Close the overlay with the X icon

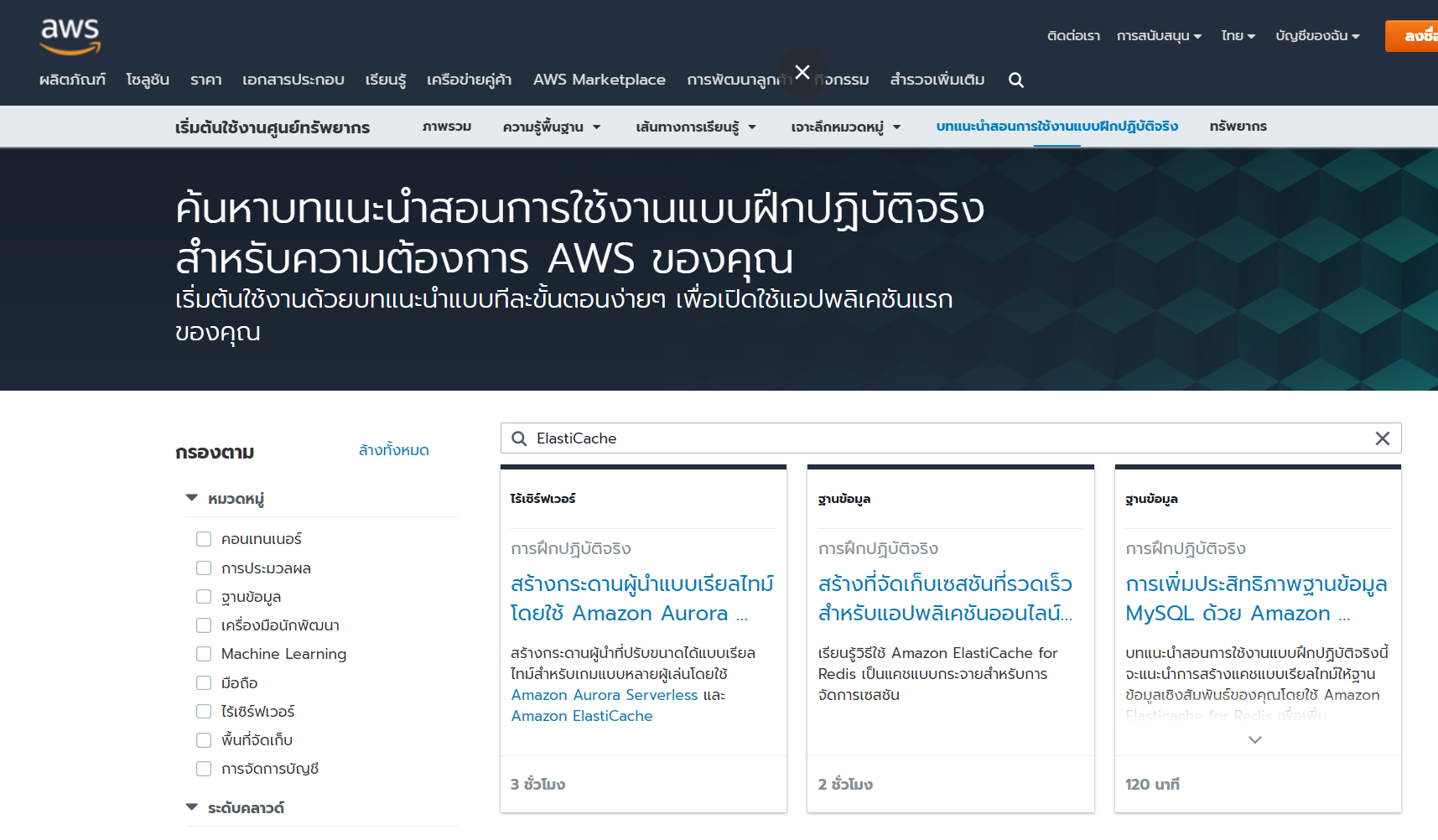[802, 72]
